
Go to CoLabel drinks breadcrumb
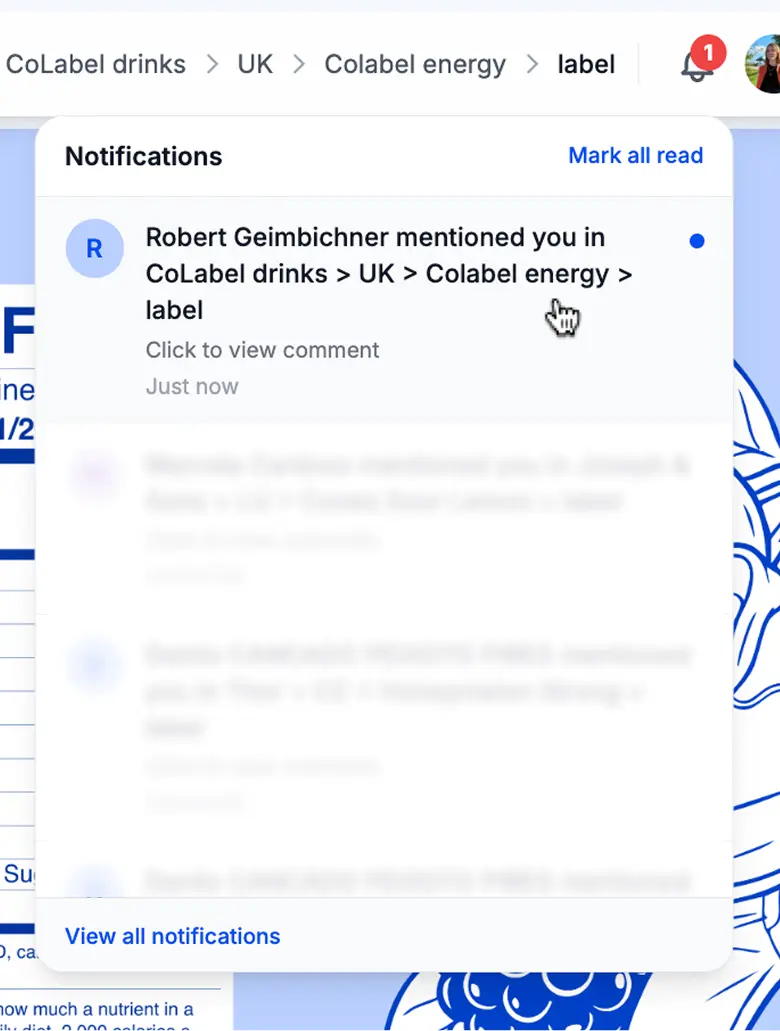(96, 65)
